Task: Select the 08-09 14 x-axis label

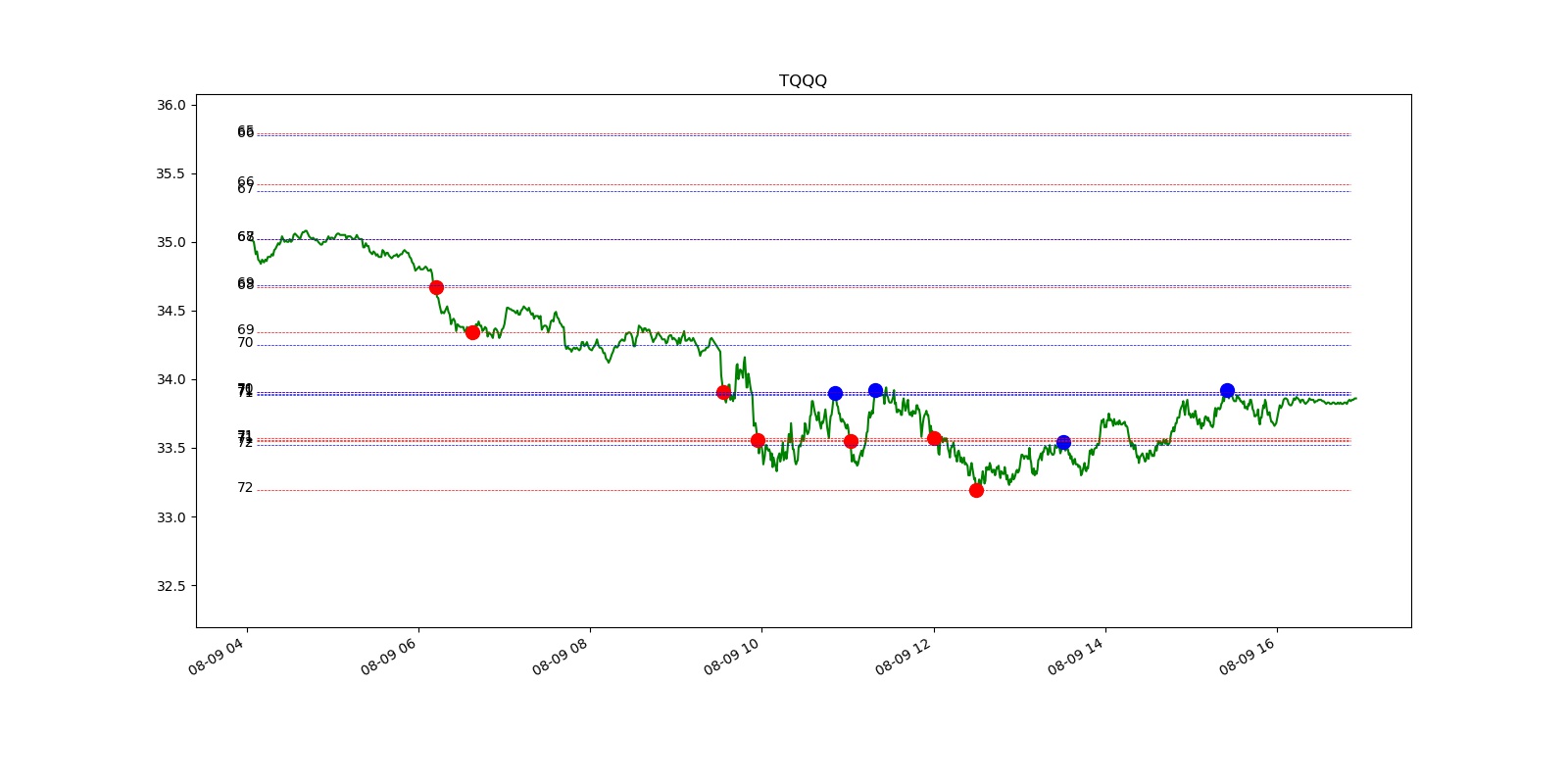Action: coord(1076,656)
